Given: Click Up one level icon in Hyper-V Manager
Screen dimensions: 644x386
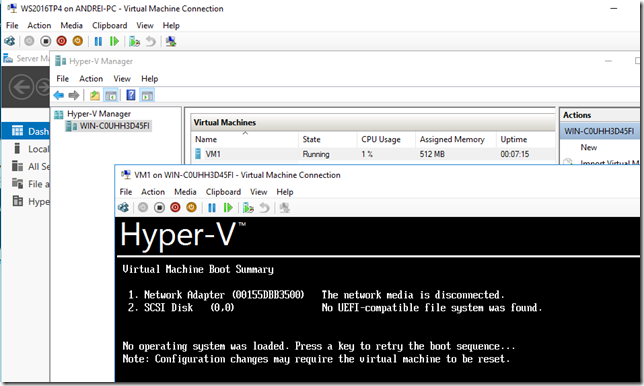Looking at the screenshot, I should point(94,96).
